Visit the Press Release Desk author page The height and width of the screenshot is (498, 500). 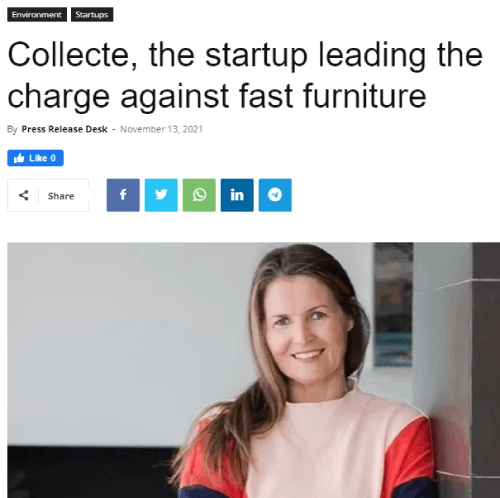coord(64,129)
